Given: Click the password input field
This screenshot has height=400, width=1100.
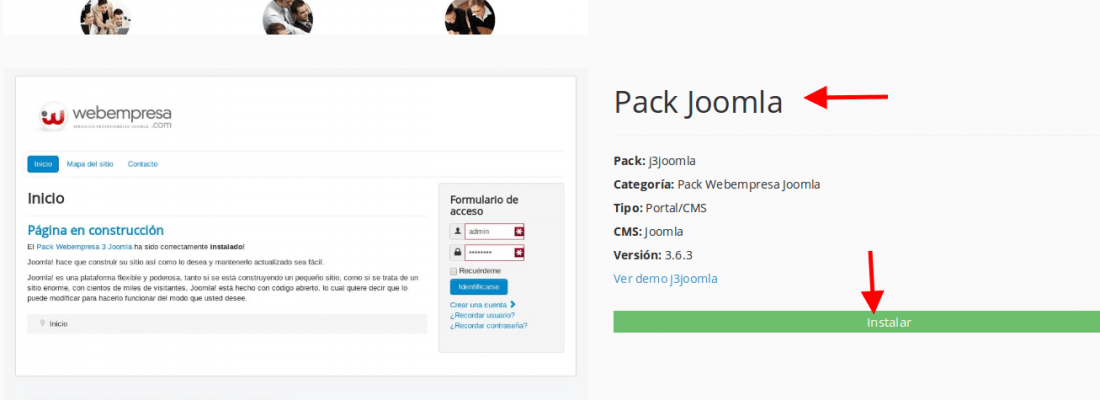Looking at the screenshot, I should tap(495, 253).
